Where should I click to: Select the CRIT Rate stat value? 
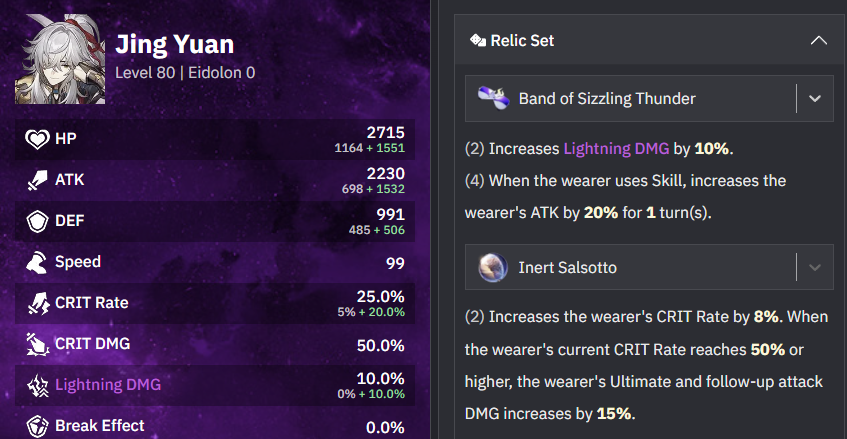[x=380, y=296]
